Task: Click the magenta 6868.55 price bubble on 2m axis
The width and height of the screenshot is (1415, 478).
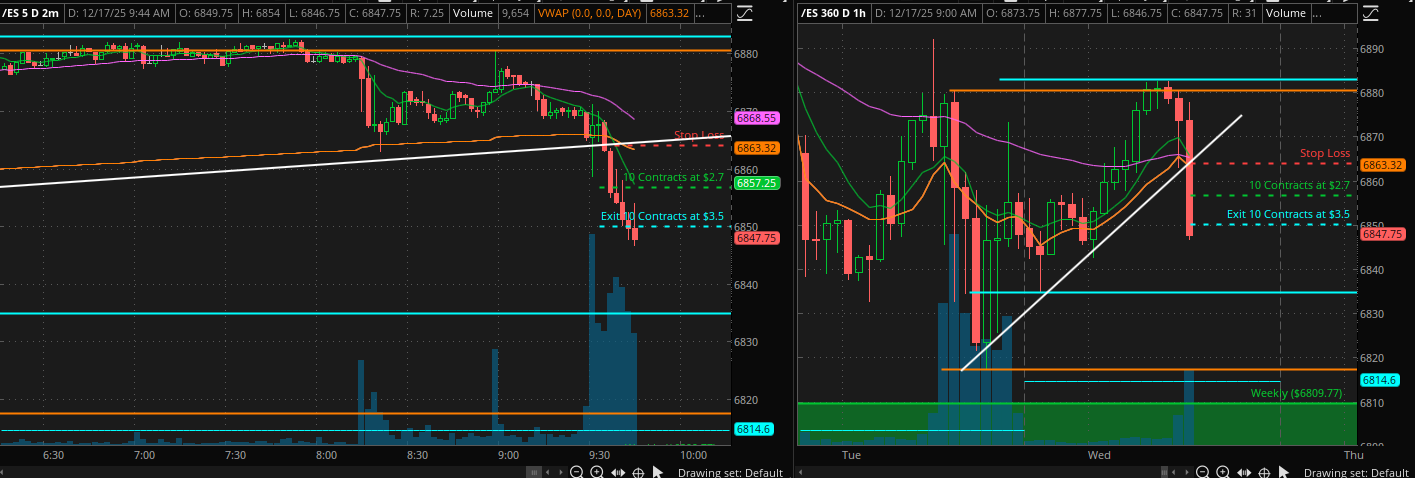Action: [x=756, y=118]
